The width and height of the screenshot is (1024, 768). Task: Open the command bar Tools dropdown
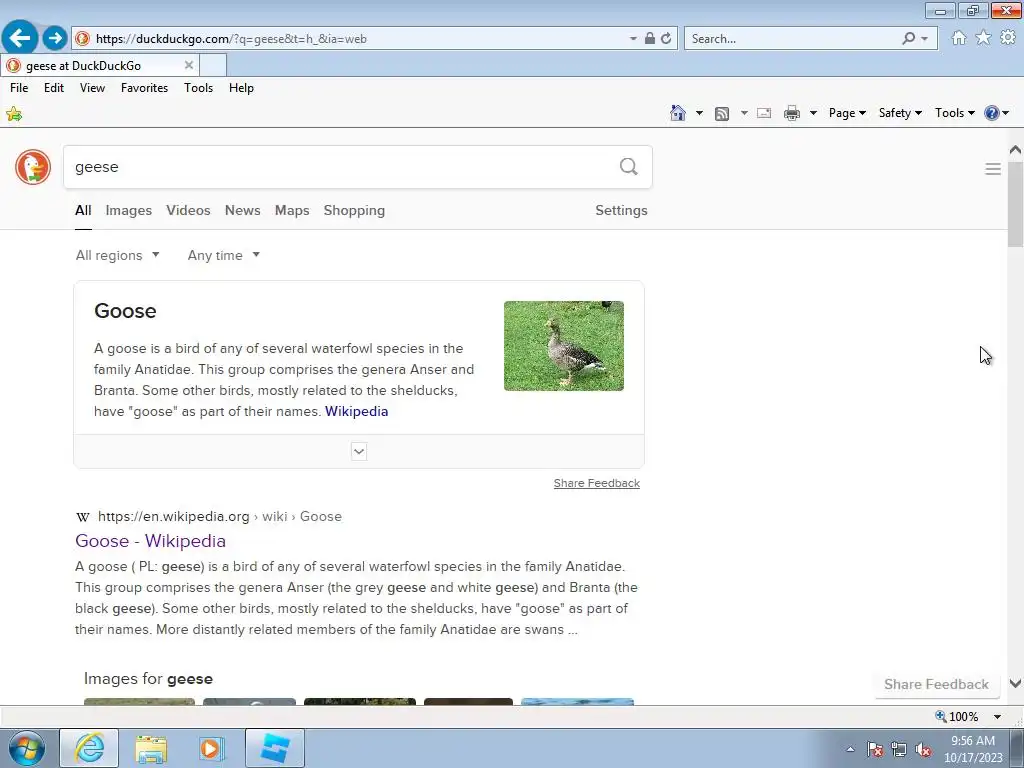[x=954, y=113]
